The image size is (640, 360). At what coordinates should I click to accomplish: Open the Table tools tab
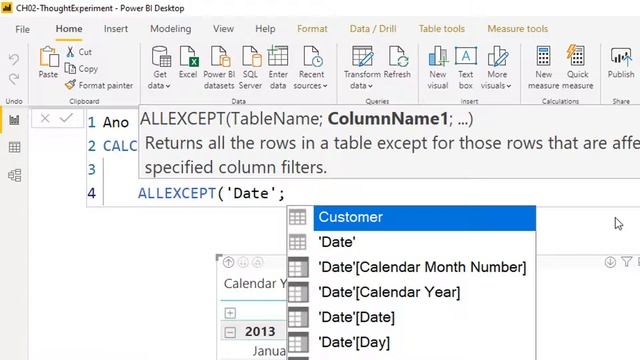click(x=442, y=29)
